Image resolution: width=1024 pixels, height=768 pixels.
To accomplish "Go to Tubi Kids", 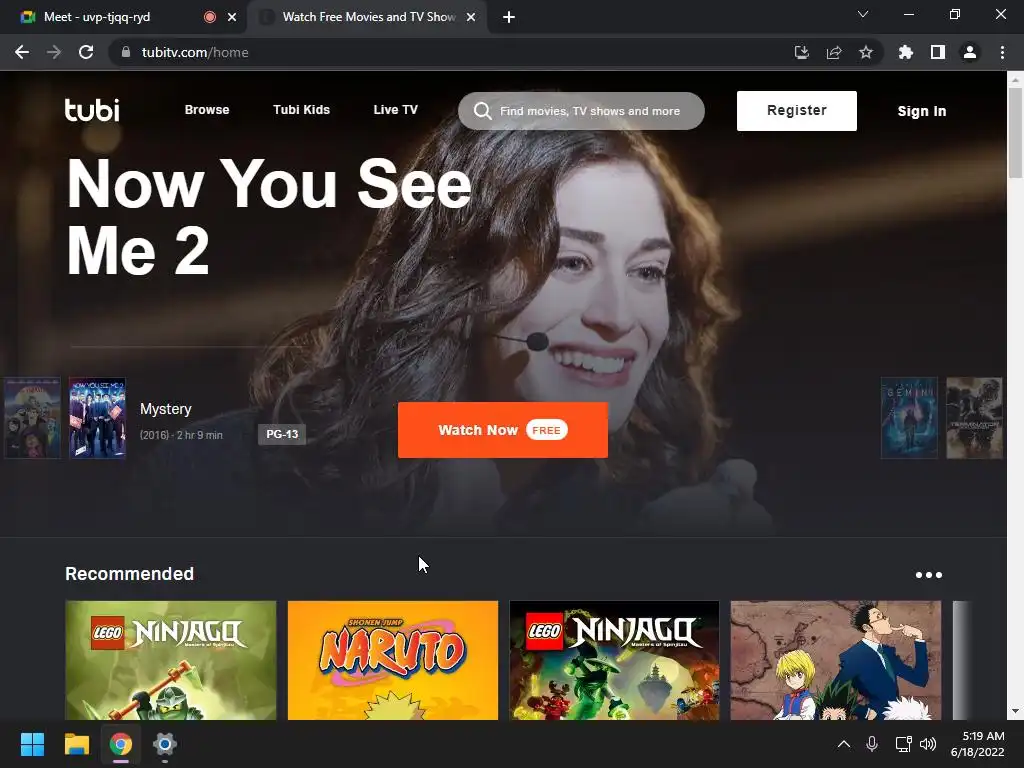I will 301,110.
